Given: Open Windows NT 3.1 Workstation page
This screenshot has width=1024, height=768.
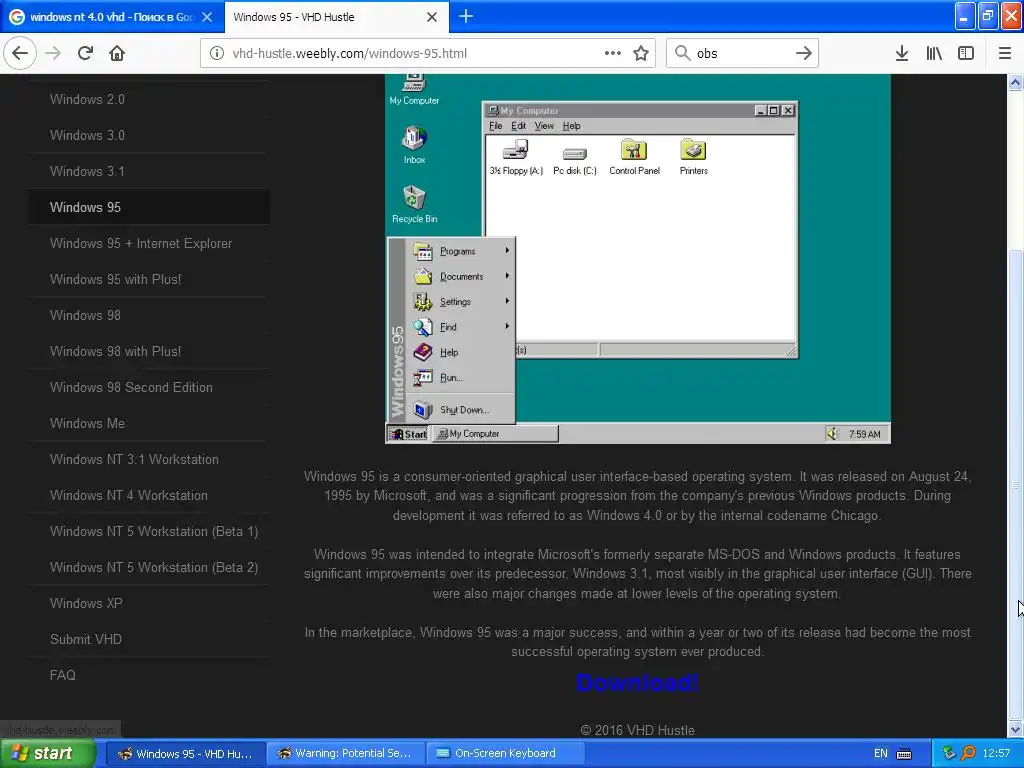Looking at the screenshot, I should [x=134, y=459].
